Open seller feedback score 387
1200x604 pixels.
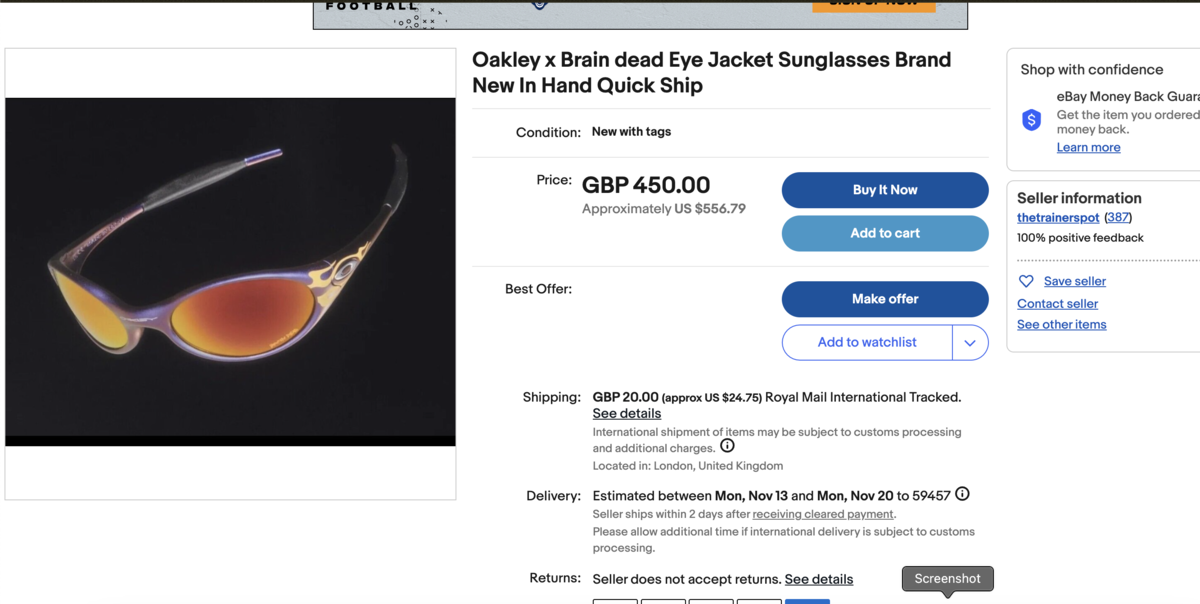1118,217
